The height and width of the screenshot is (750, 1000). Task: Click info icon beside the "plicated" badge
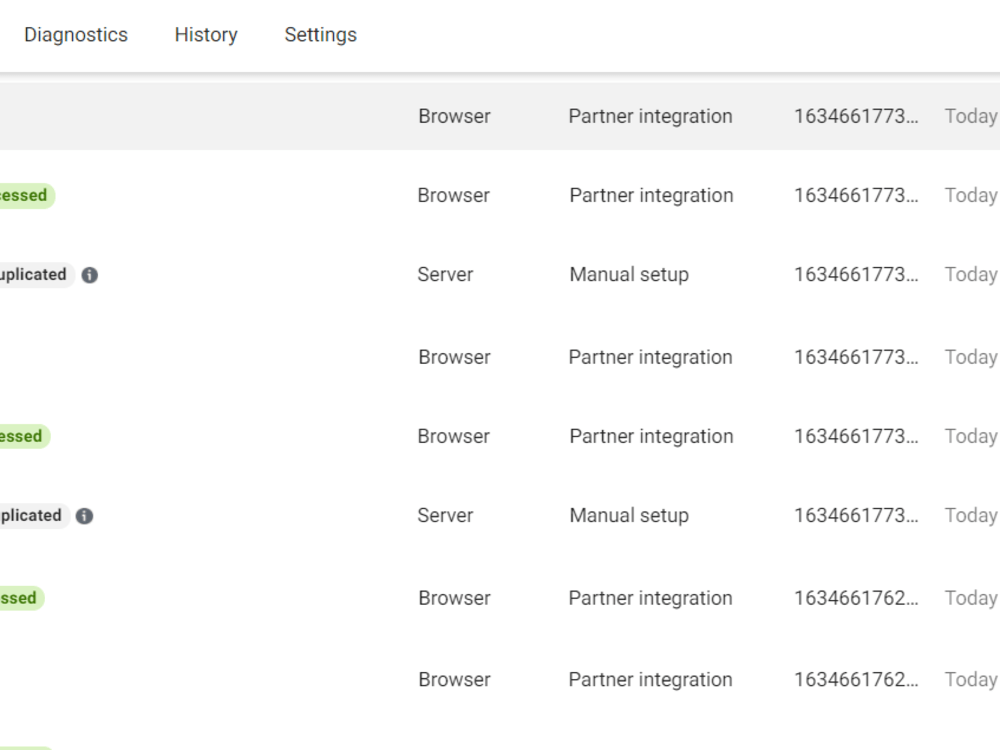84,516
